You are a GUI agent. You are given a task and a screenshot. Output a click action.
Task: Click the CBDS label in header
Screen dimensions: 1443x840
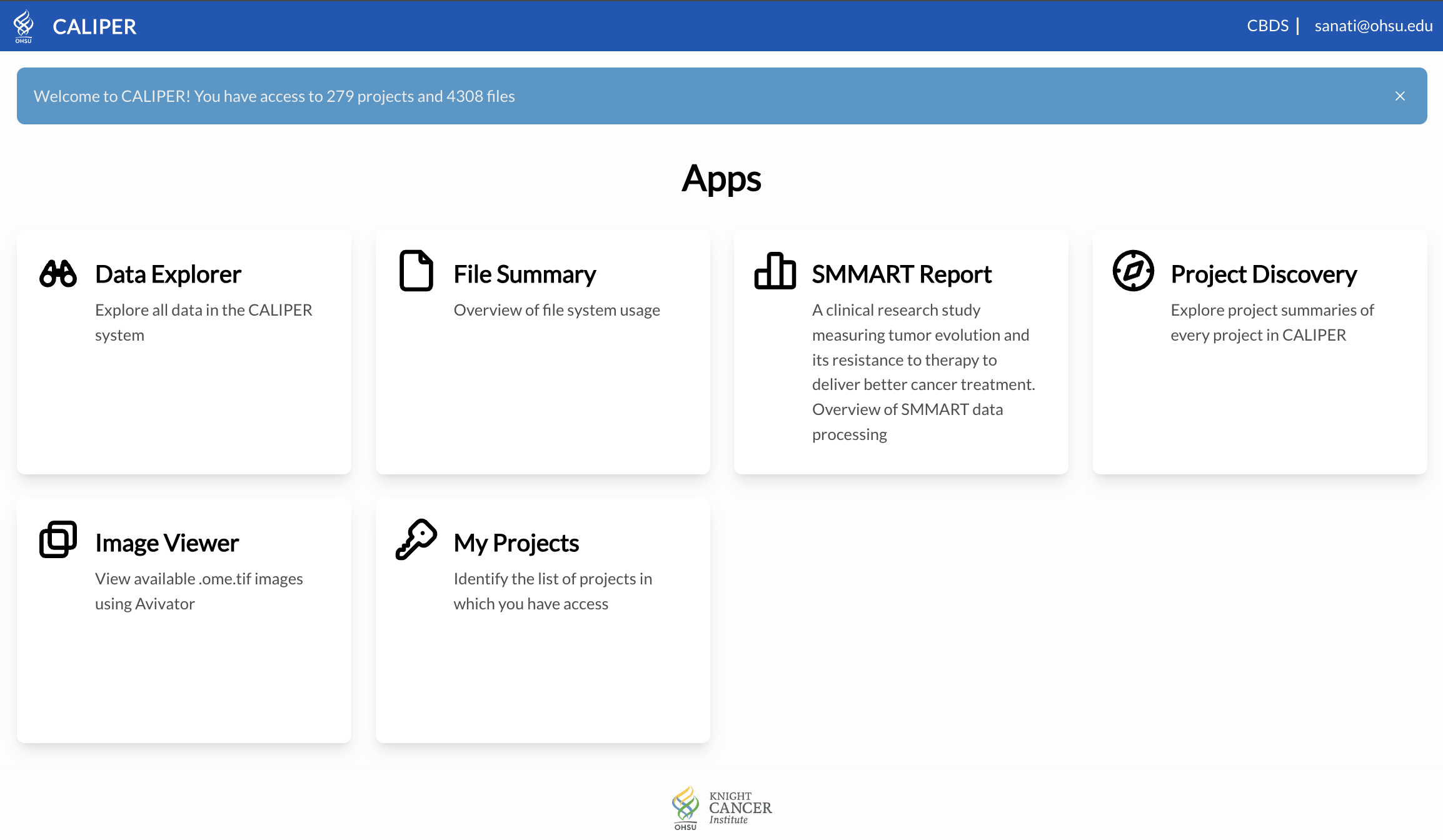point(1267,26)
